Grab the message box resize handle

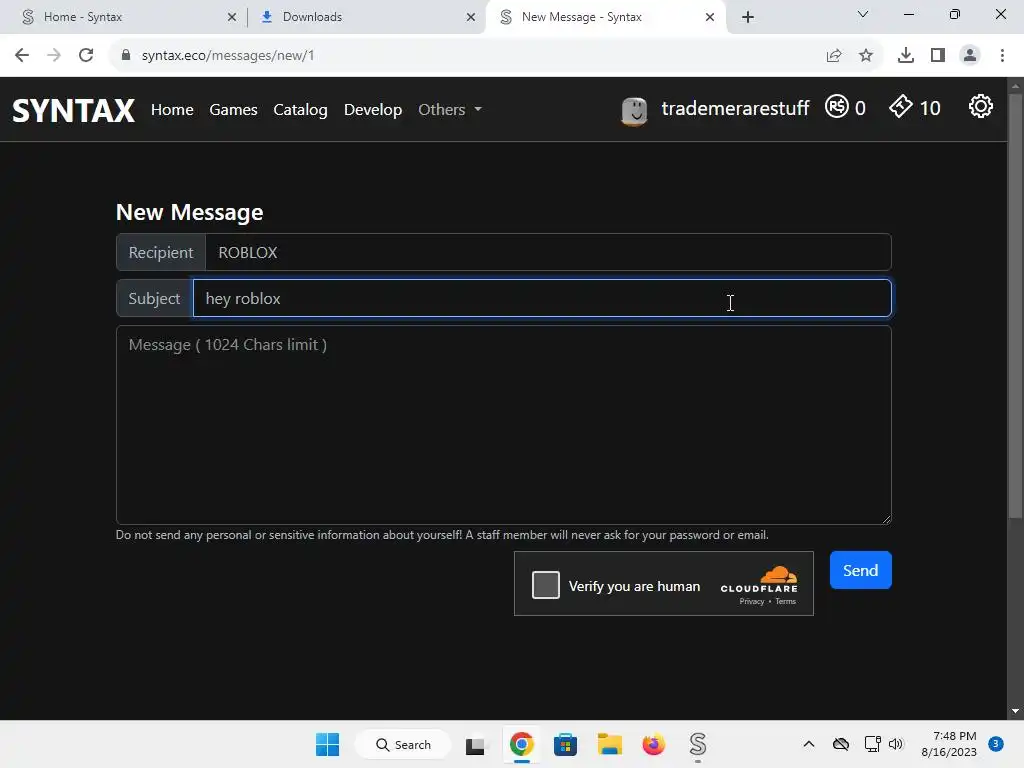pyautogui.click(x=886, y=519)
